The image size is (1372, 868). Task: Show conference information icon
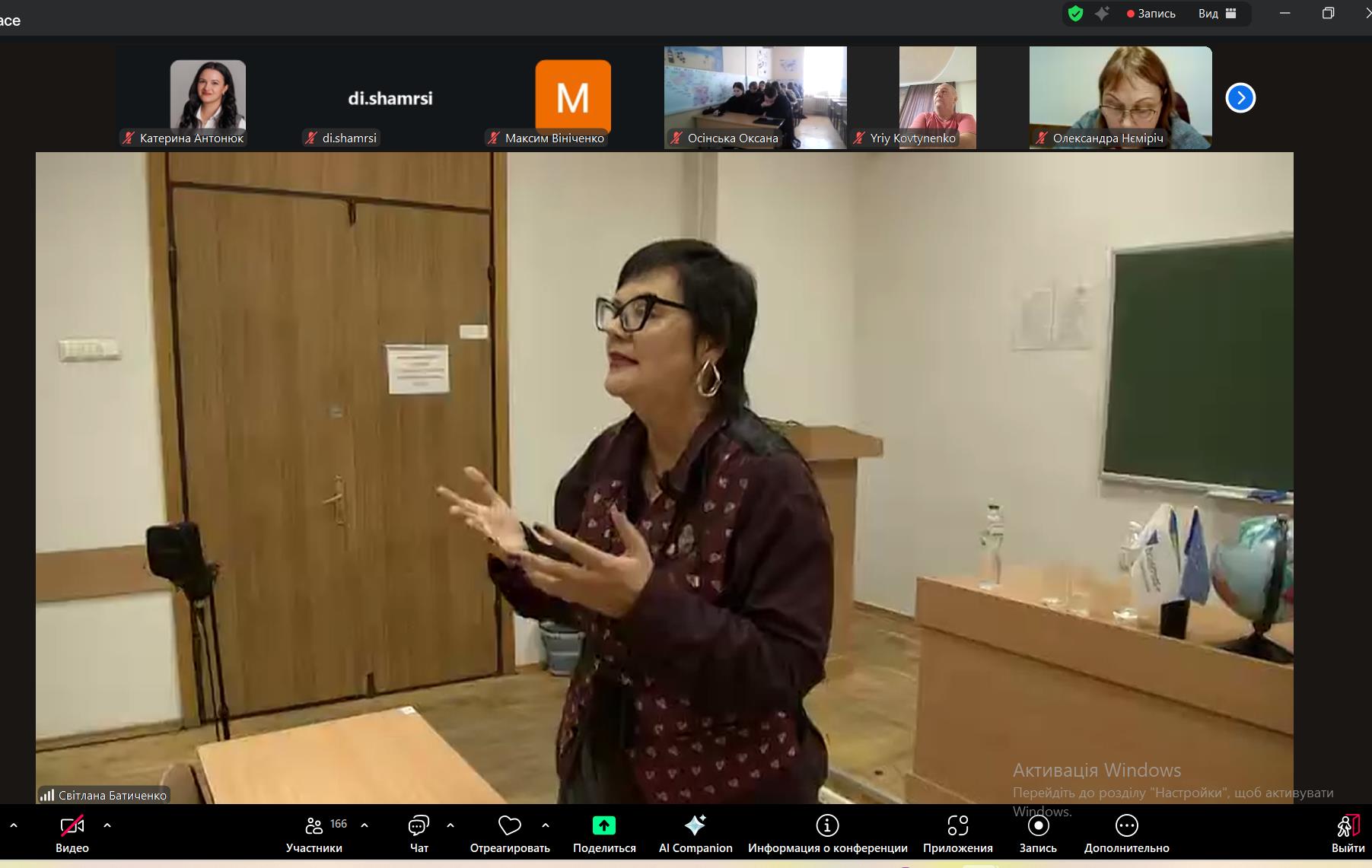click(827, 826)
